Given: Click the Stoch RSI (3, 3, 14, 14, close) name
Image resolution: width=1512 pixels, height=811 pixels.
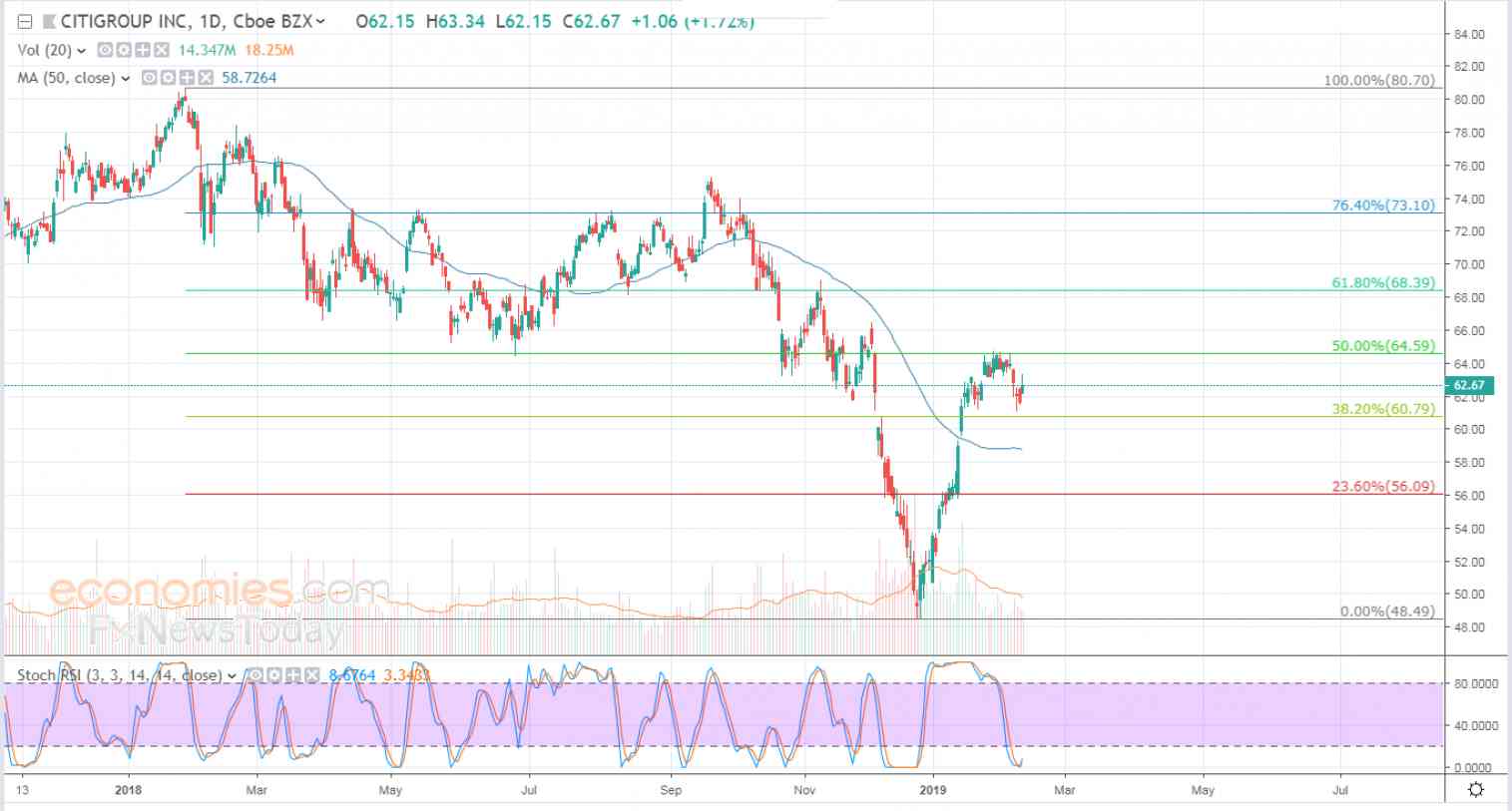Looking at the screenshot, I should click(x=120, y=675).
